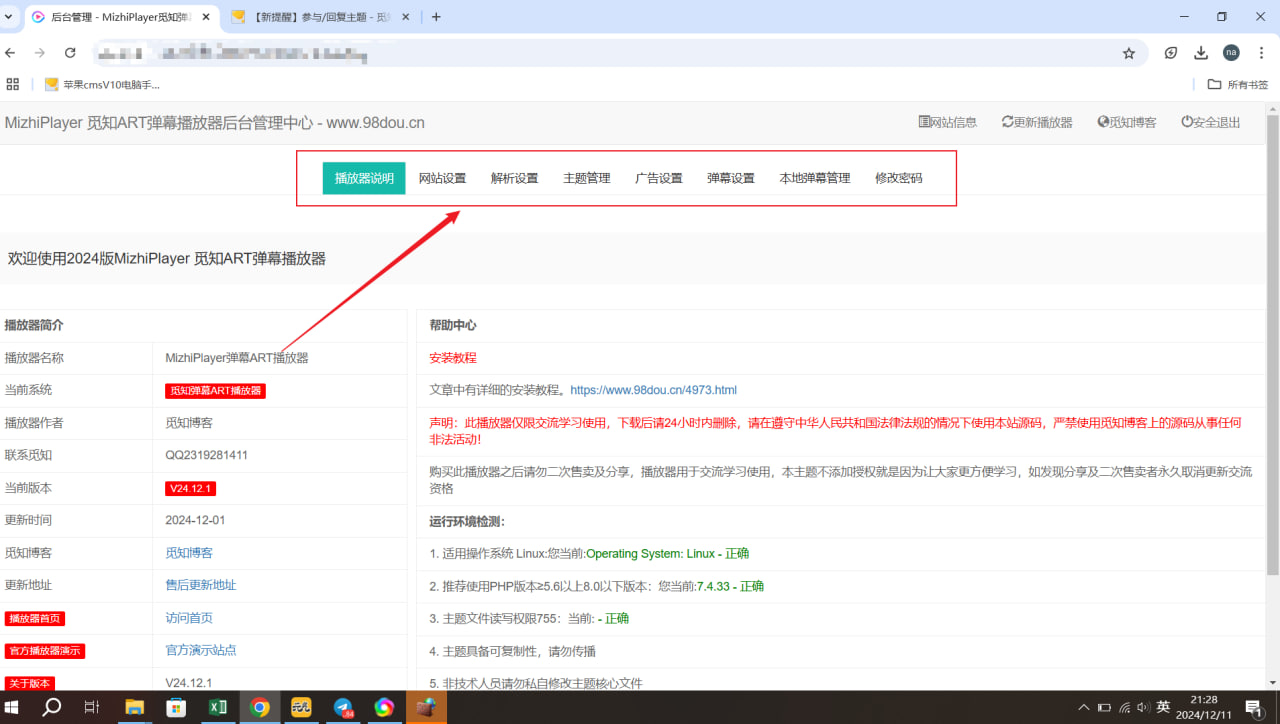Open 本地弹幕管理 tab
This screenshot has height=724, width=1280.
pos(815,178)
